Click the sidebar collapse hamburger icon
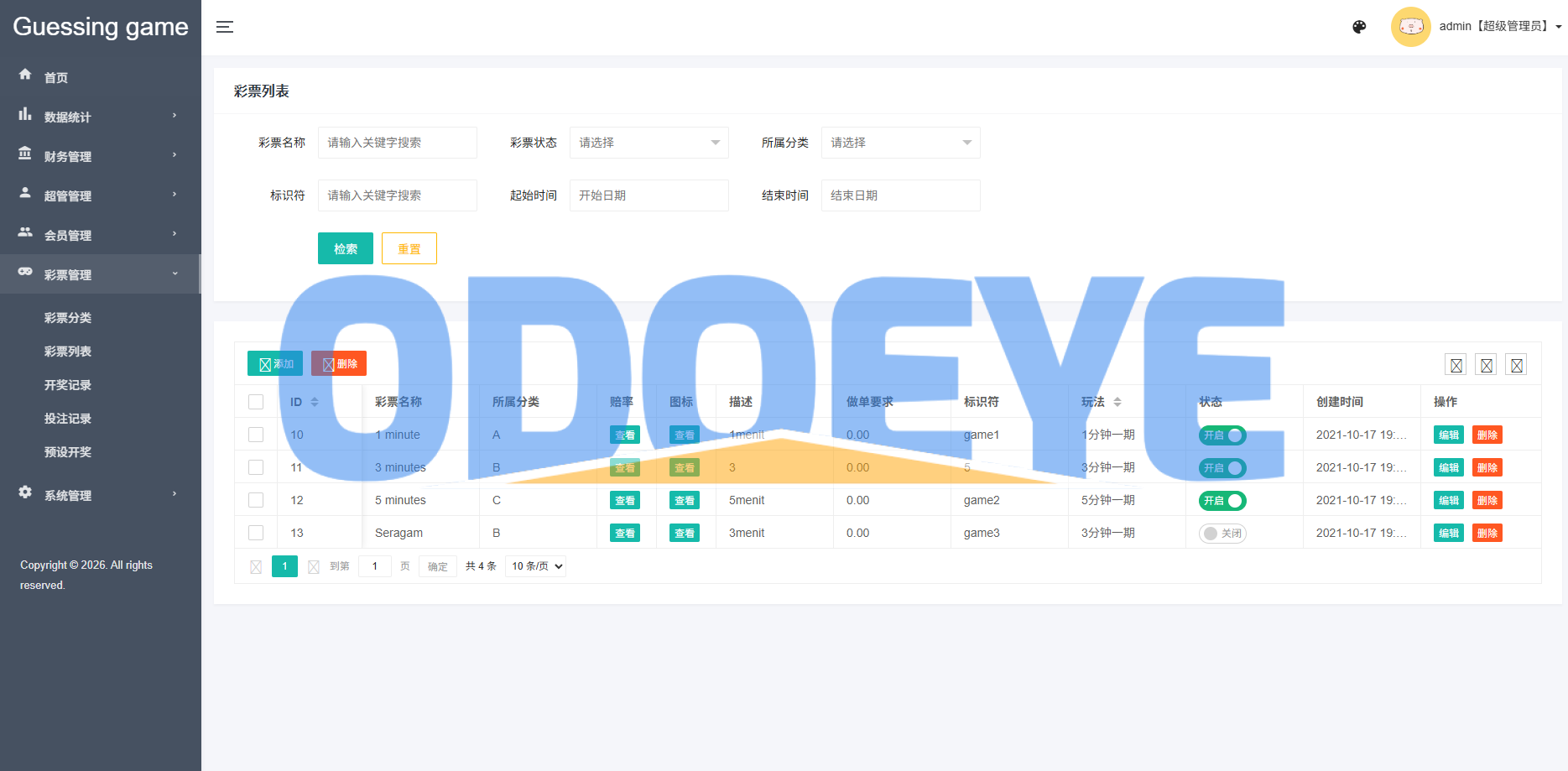1568x771 pixels. click(225, 27)
